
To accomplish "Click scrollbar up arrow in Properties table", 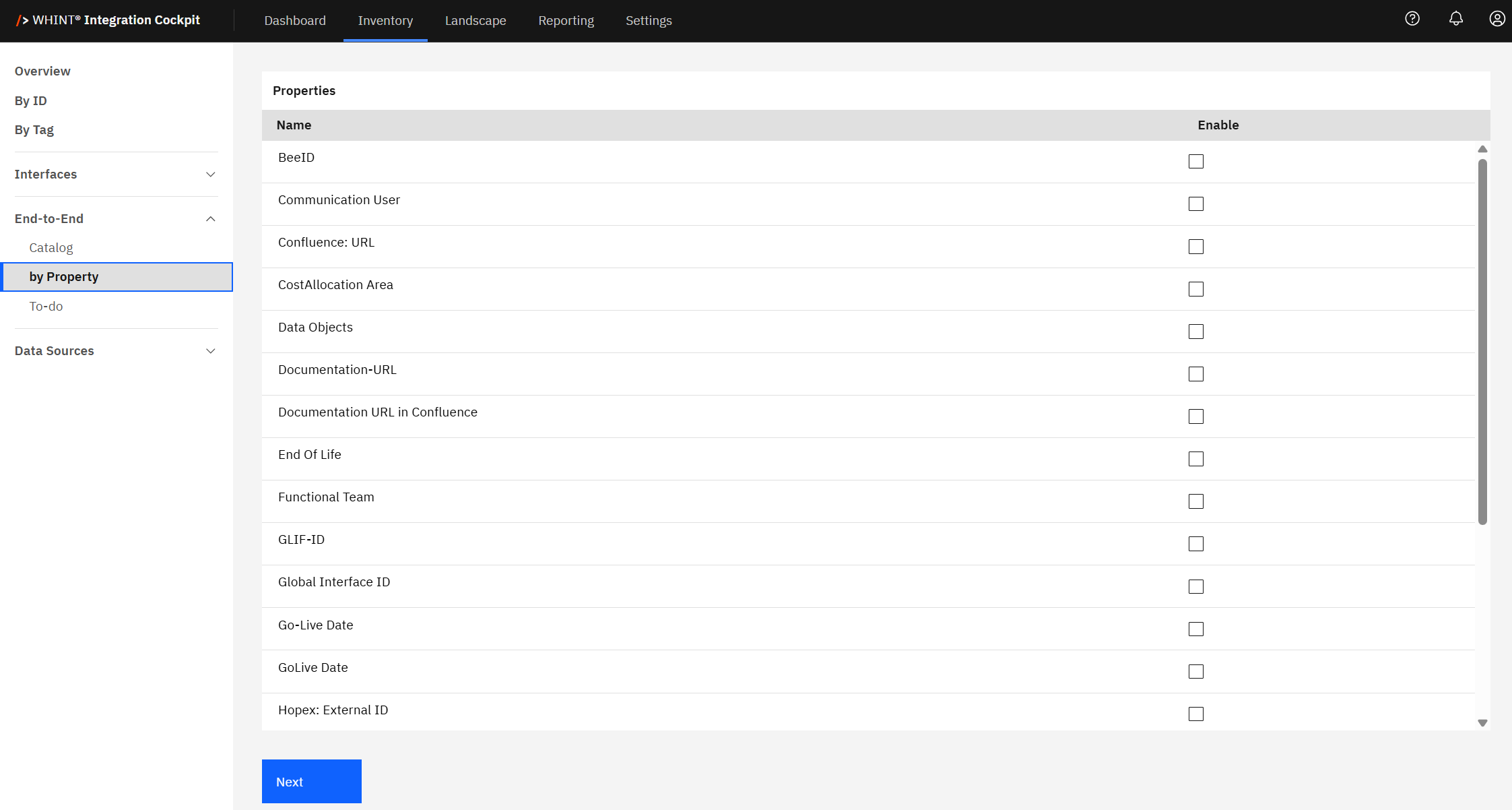I will (1482, 149).
